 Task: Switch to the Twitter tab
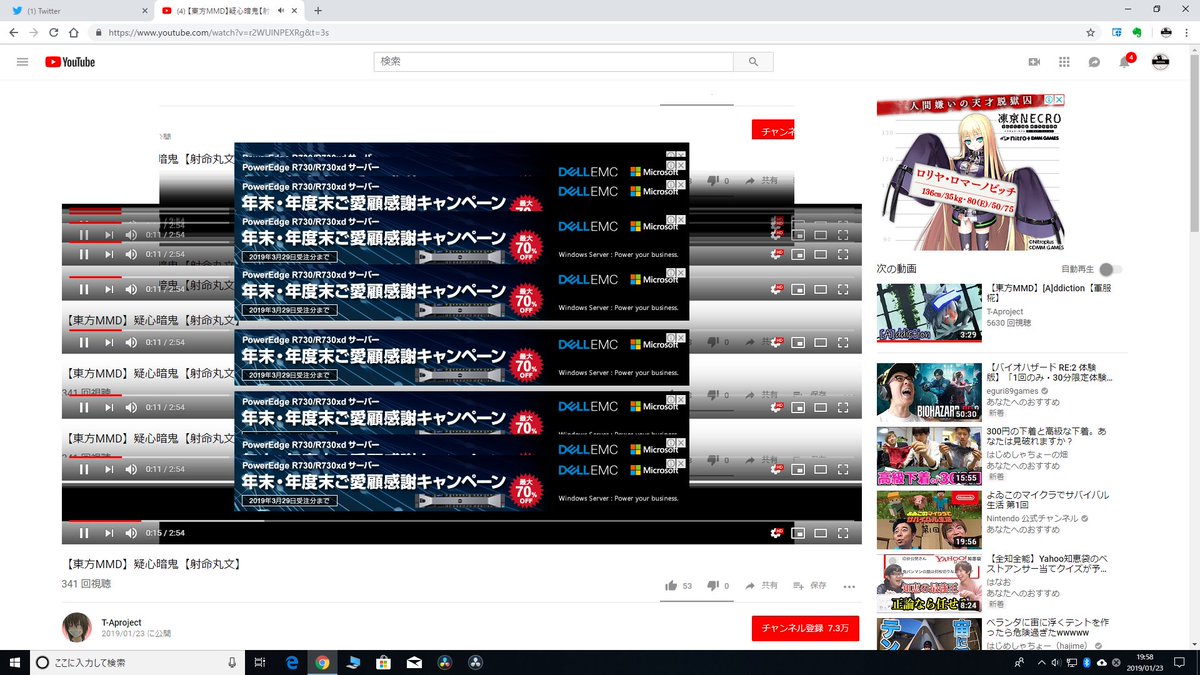pyautogui.click(x=78, y=10)
